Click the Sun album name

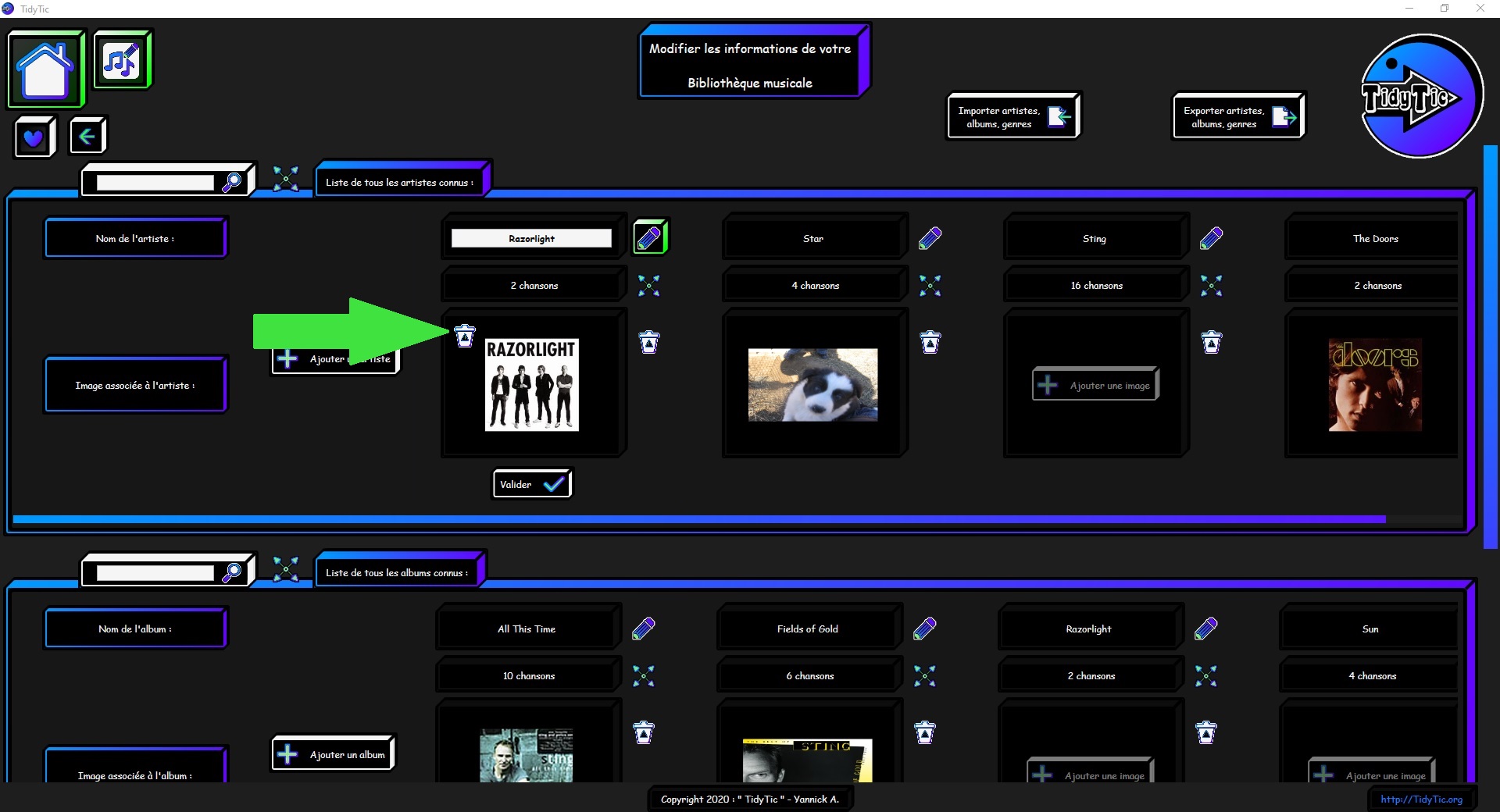pos(1370,629)
